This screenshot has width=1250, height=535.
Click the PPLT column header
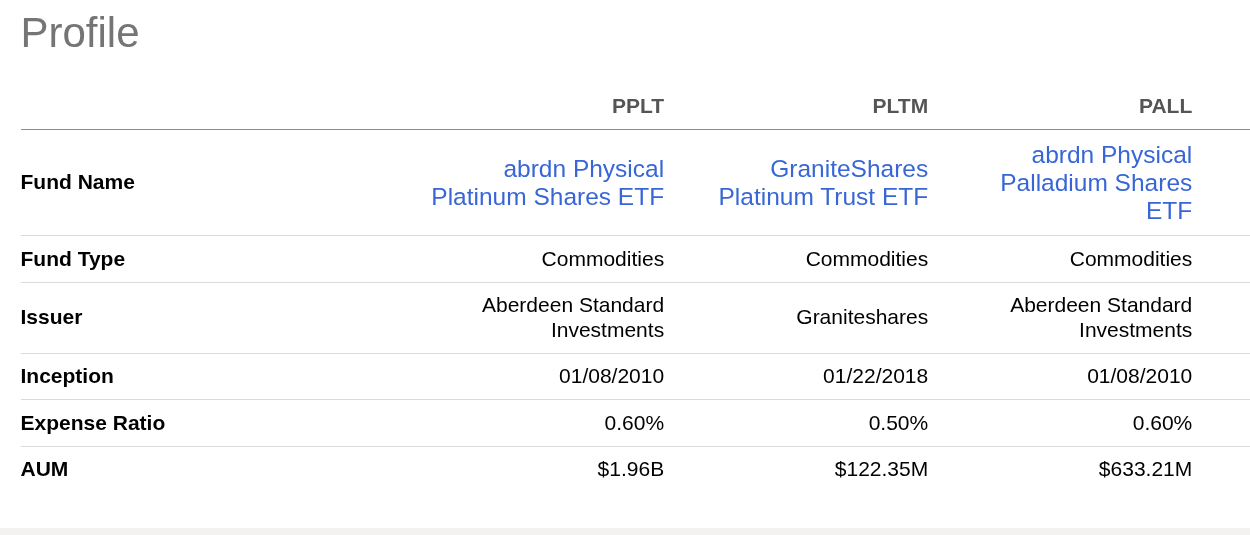(x=637, y=106)
